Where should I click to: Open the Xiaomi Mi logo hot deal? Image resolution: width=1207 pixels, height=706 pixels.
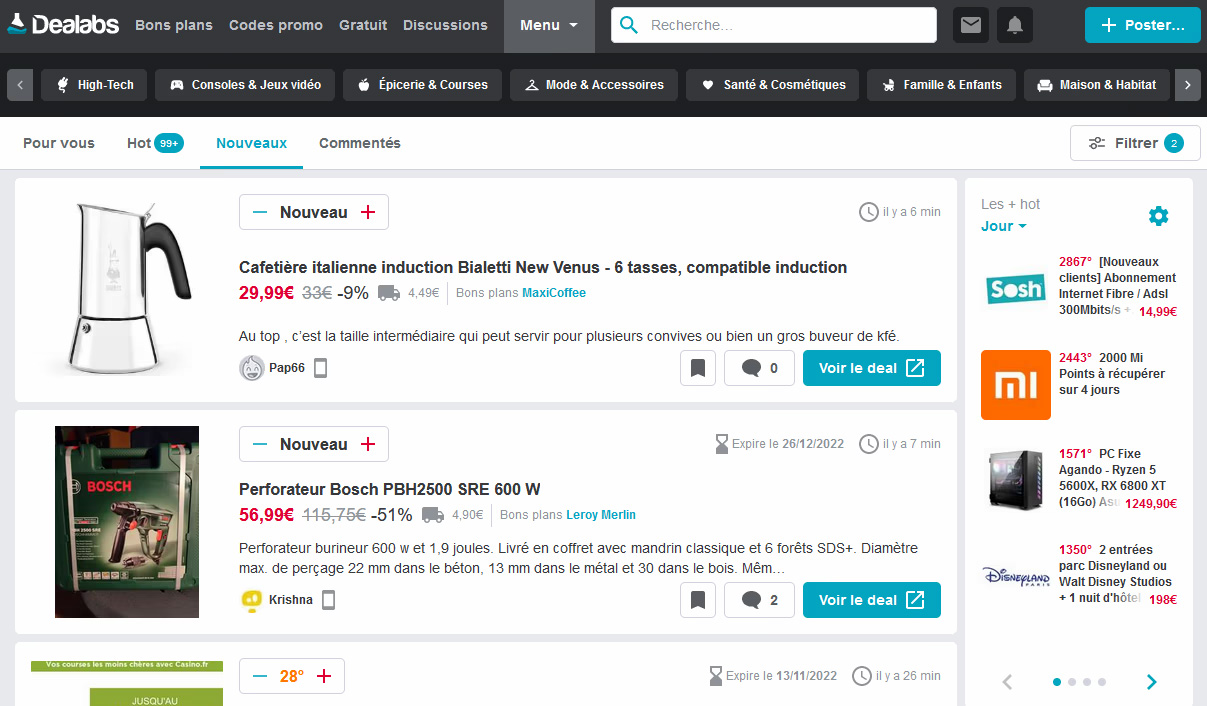1016,384
